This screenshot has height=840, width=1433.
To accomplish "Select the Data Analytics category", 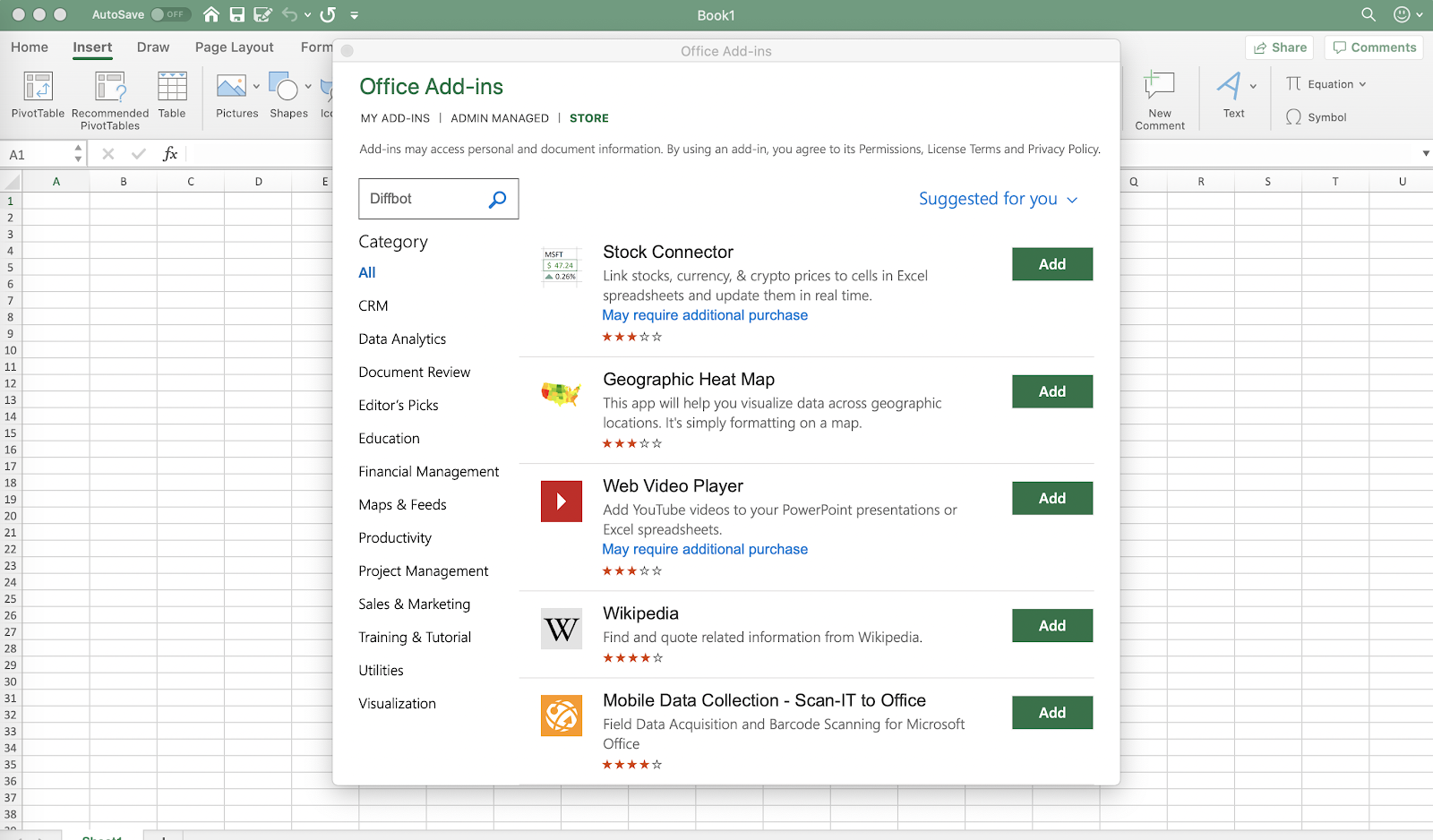I will coord(402,339).
